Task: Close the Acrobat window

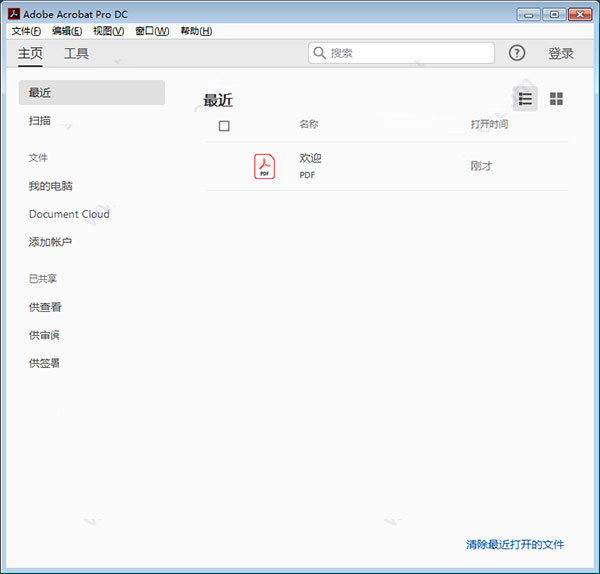Action: [580, 15]
